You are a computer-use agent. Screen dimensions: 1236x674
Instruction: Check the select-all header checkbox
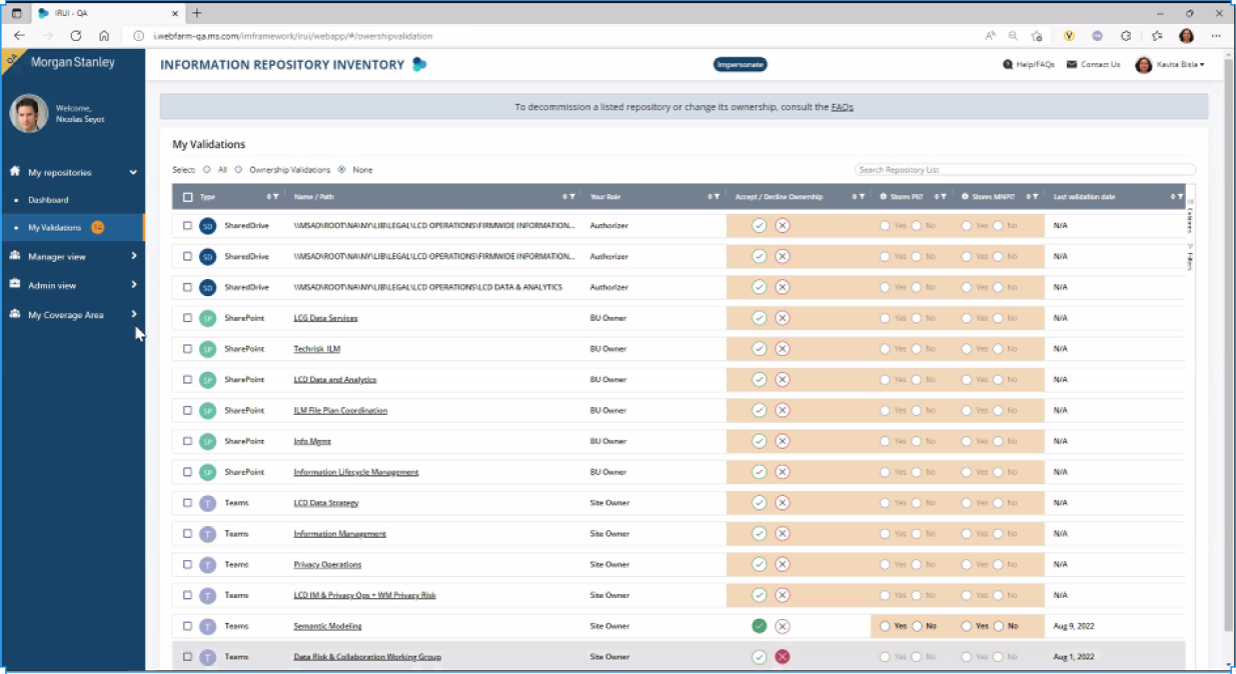(x=188, y=197)
